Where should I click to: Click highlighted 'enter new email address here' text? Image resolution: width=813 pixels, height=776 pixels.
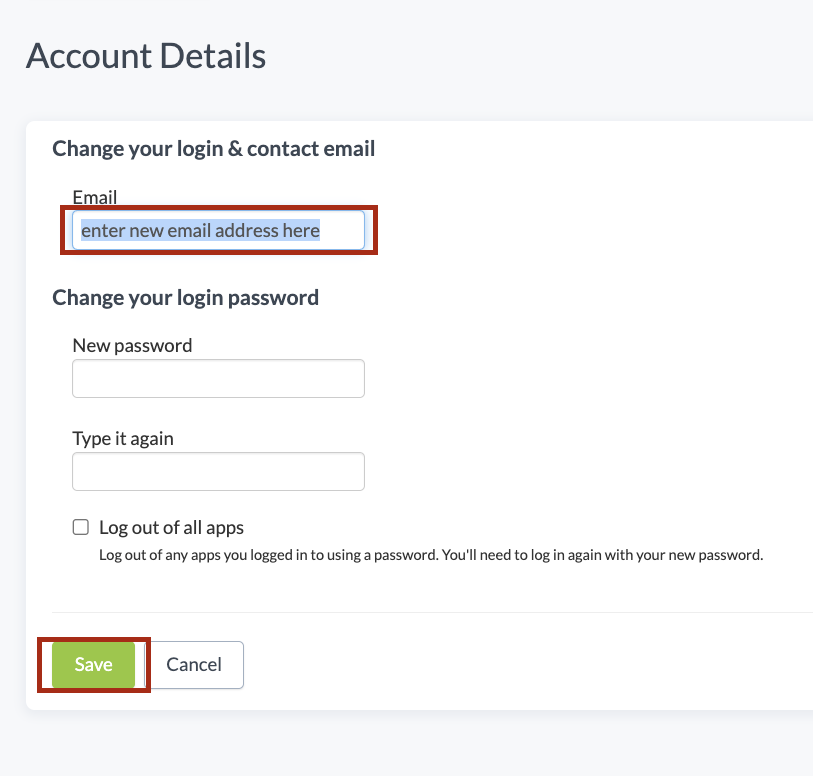coord(200,230)
